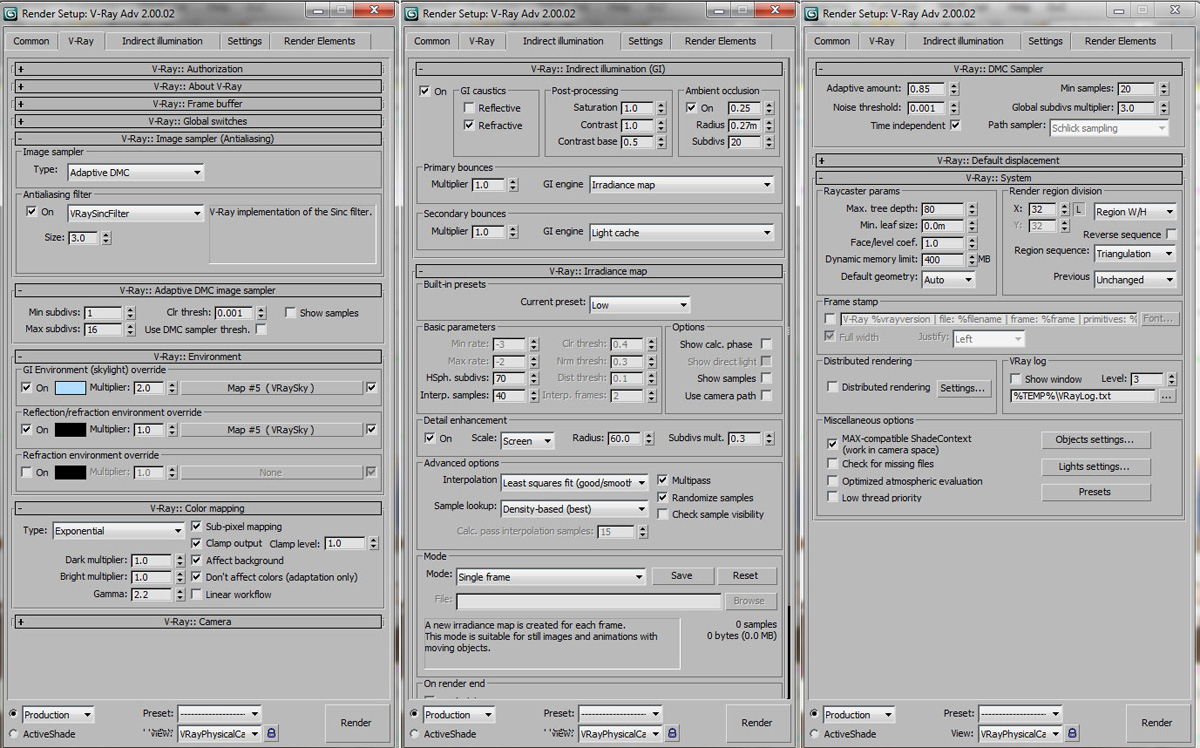
Task: Open Lights settings... button
Action: [x=1095, y=467]
